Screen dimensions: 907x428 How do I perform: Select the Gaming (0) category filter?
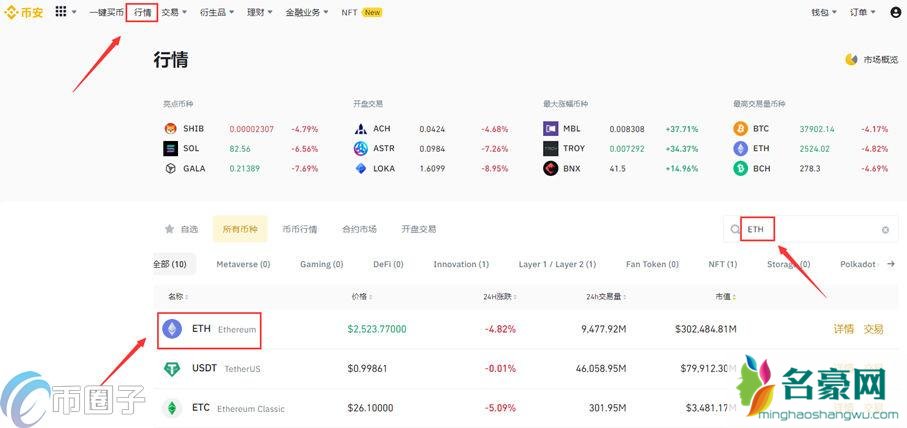(322, 264)
